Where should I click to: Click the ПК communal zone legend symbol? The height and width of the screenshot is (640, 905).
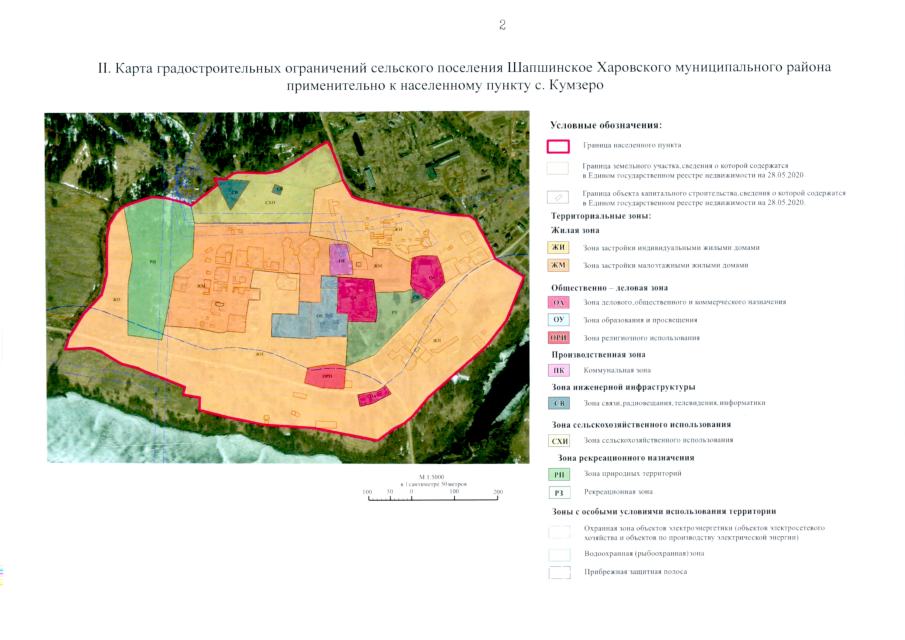point(559,370)
